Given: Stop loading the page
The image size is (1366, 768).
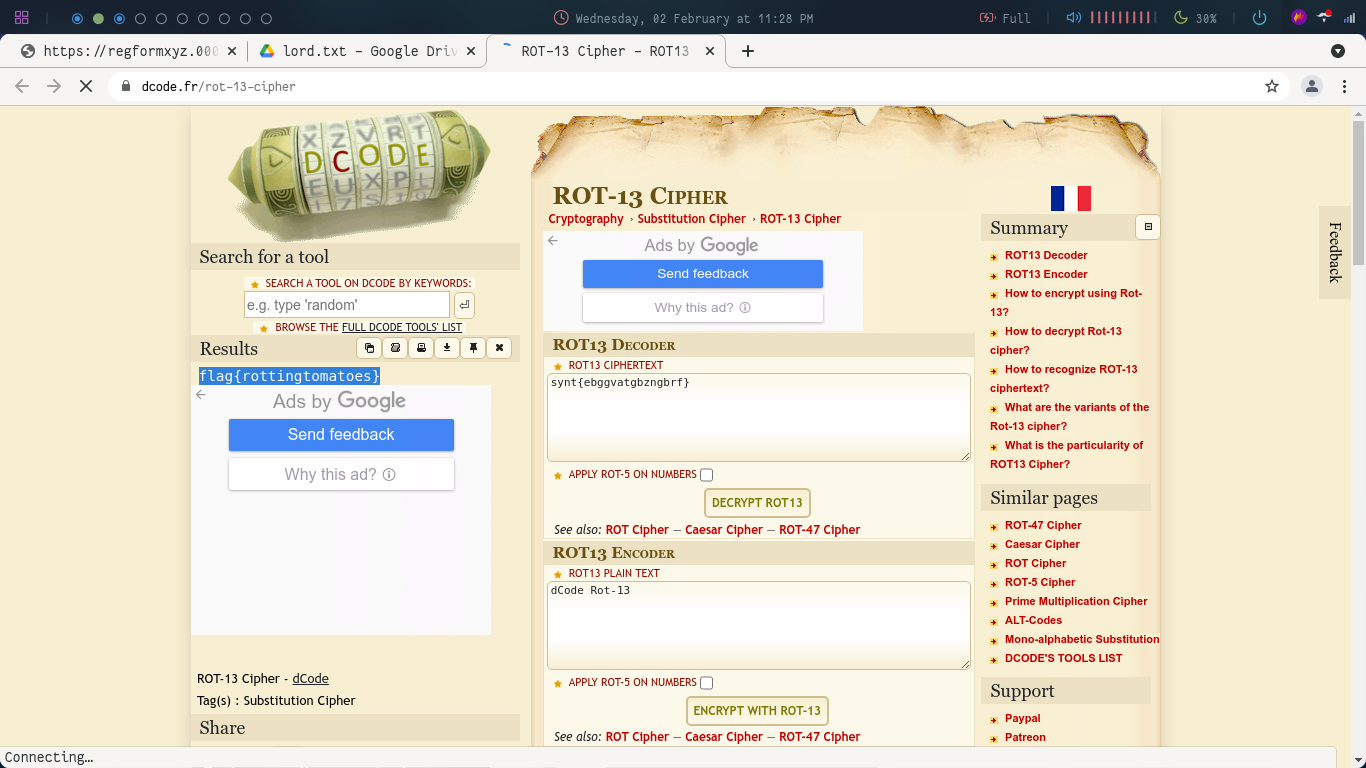Looking at the screenshot, I should [86, 86].
